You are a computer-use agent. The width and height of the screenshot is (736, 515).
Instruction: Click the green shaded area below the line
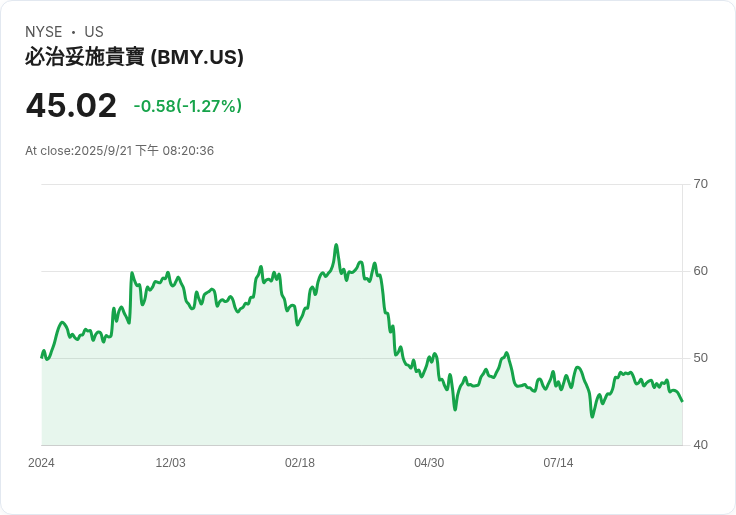(x=300, y=400)
